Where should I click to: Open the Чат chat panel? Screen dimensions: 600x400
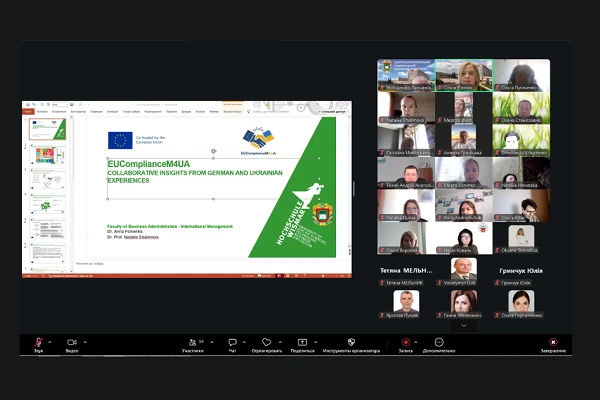(232, 343)
